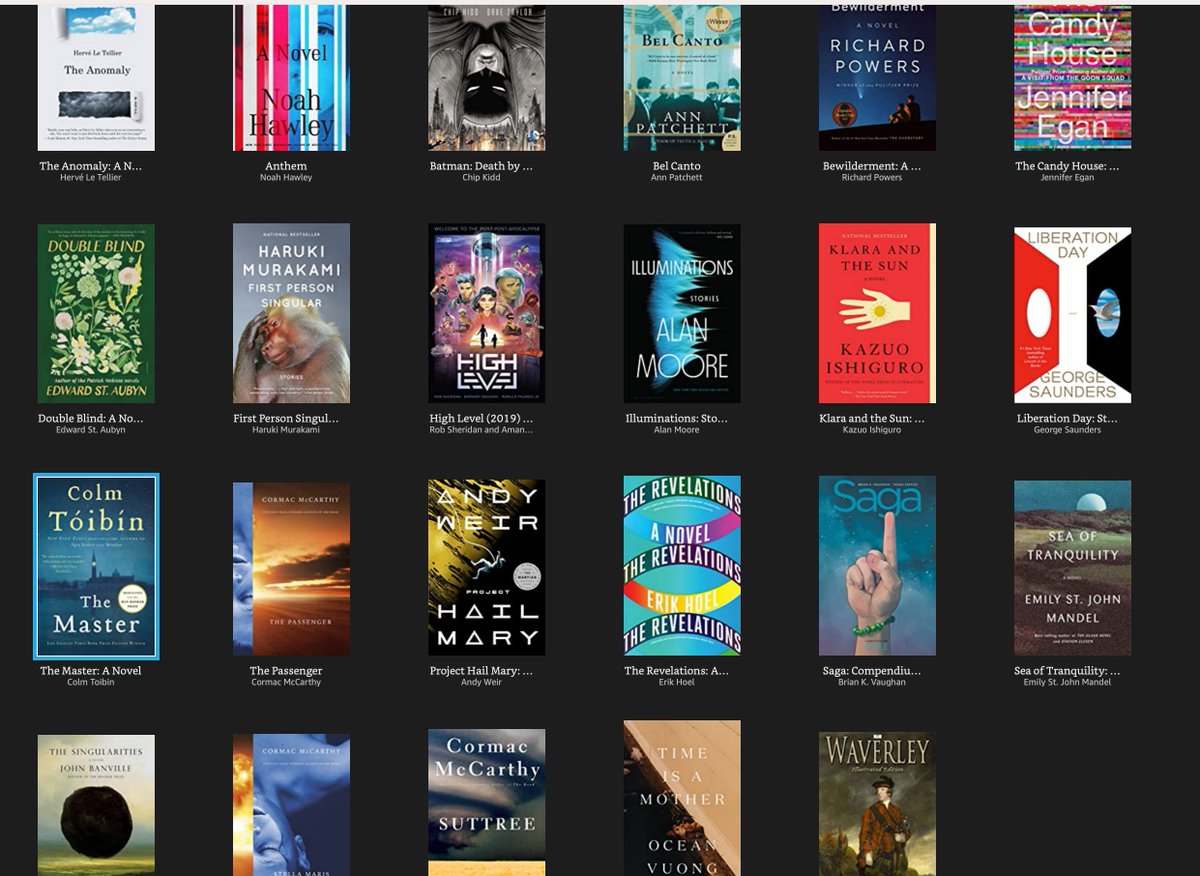Viewport: 1200px width, 876px height.
Task: Open the First Person Singular monkey cover
Action: [x=291, y=314]
